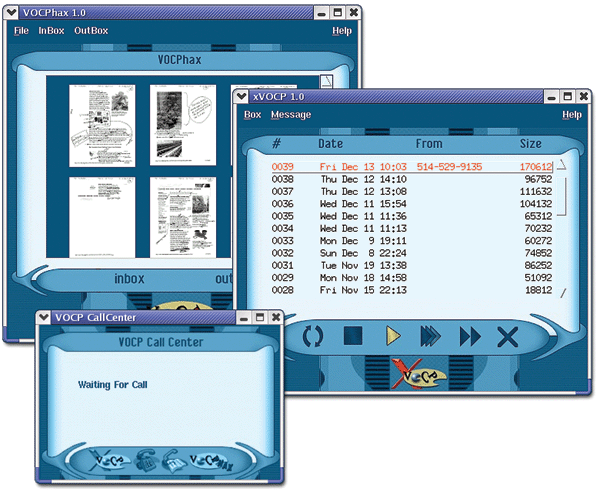Open the File menu in VOCPhax
The height and width of the screenshot is (495, 600).
click(21, 31)
